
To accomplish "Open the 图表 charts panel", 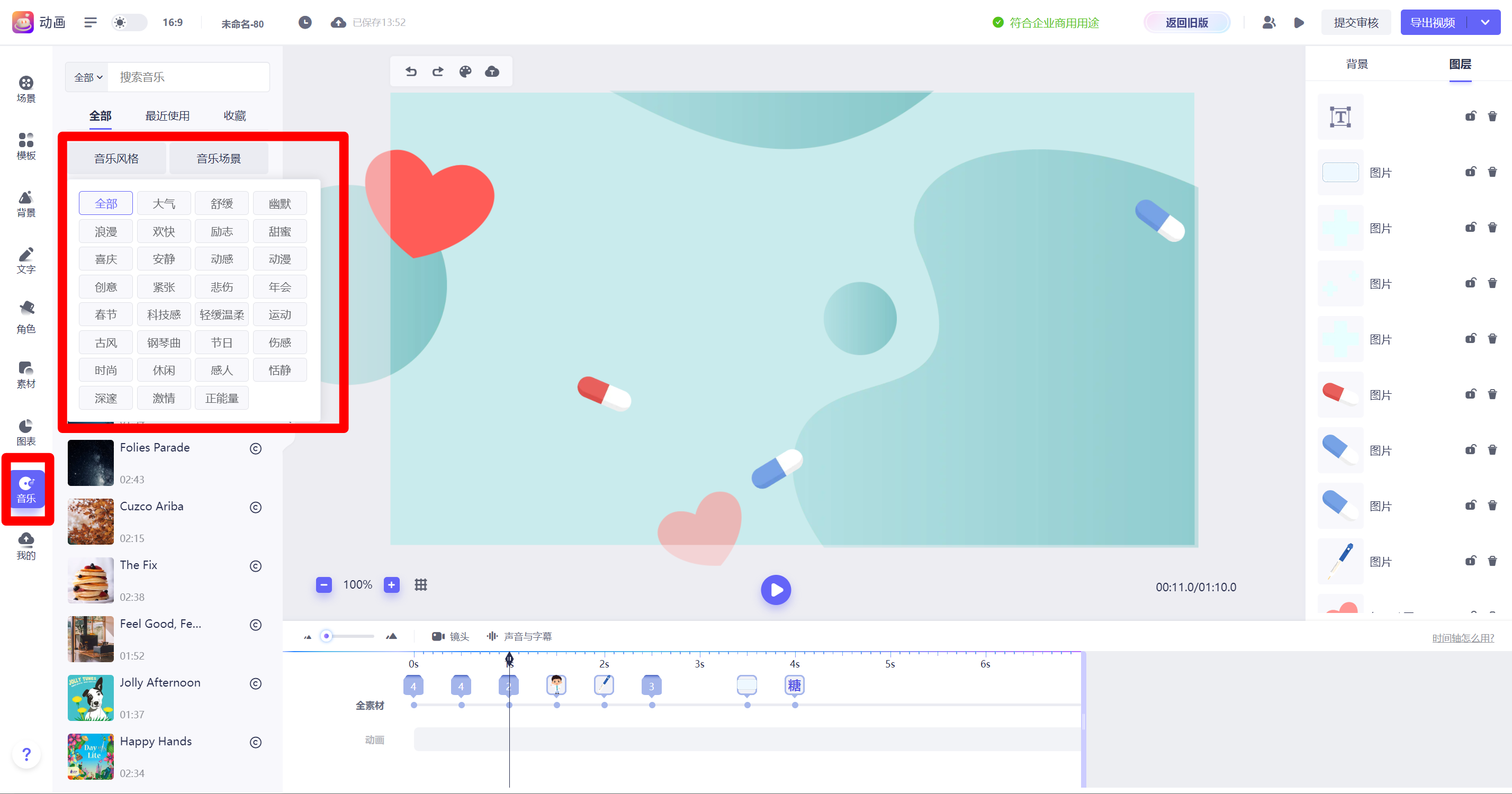I will [26, 432].
